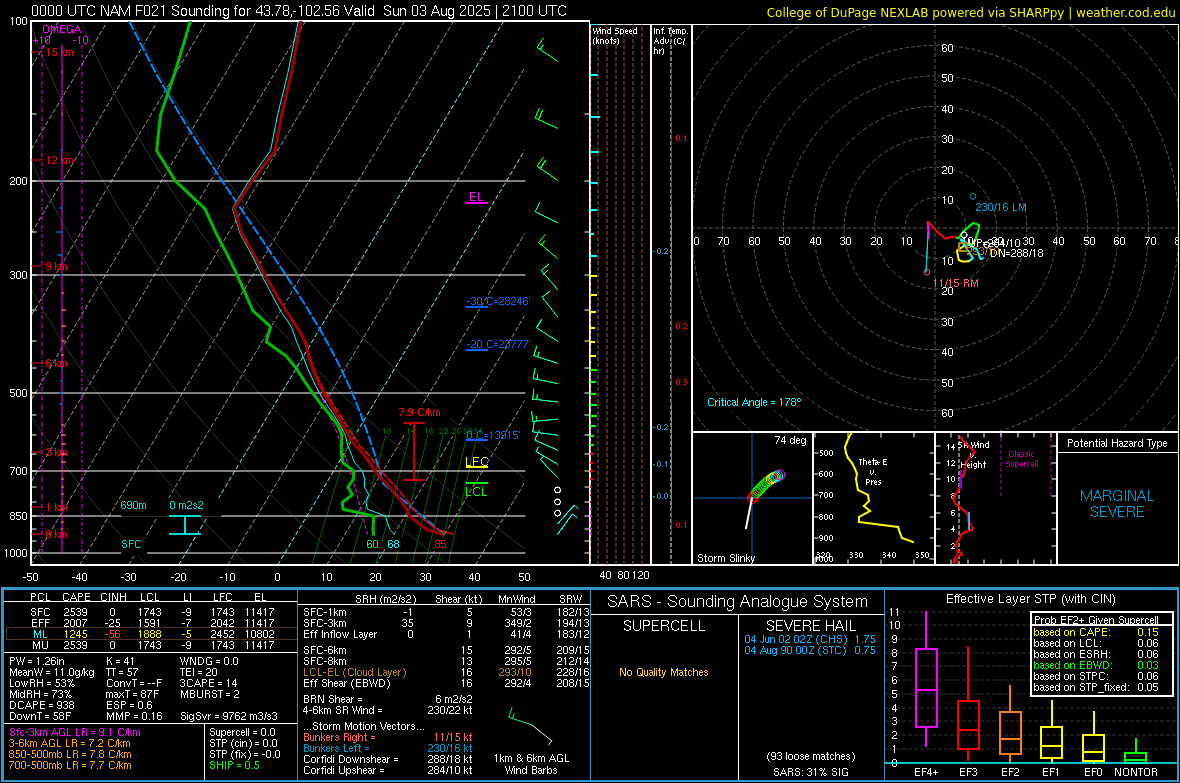The height and width of the screenshot is (783, 1180).
Task: Select the '15 km' height marker
Action: [x=59, y=53]
